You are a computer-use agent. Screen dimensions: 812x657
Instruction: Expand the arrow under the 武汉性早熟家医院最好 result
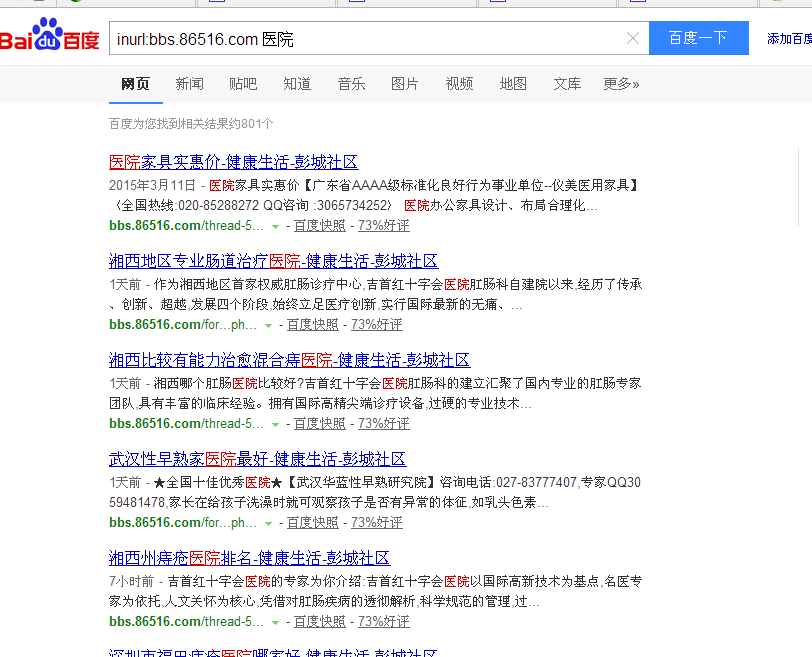click(x=268, y=524)
